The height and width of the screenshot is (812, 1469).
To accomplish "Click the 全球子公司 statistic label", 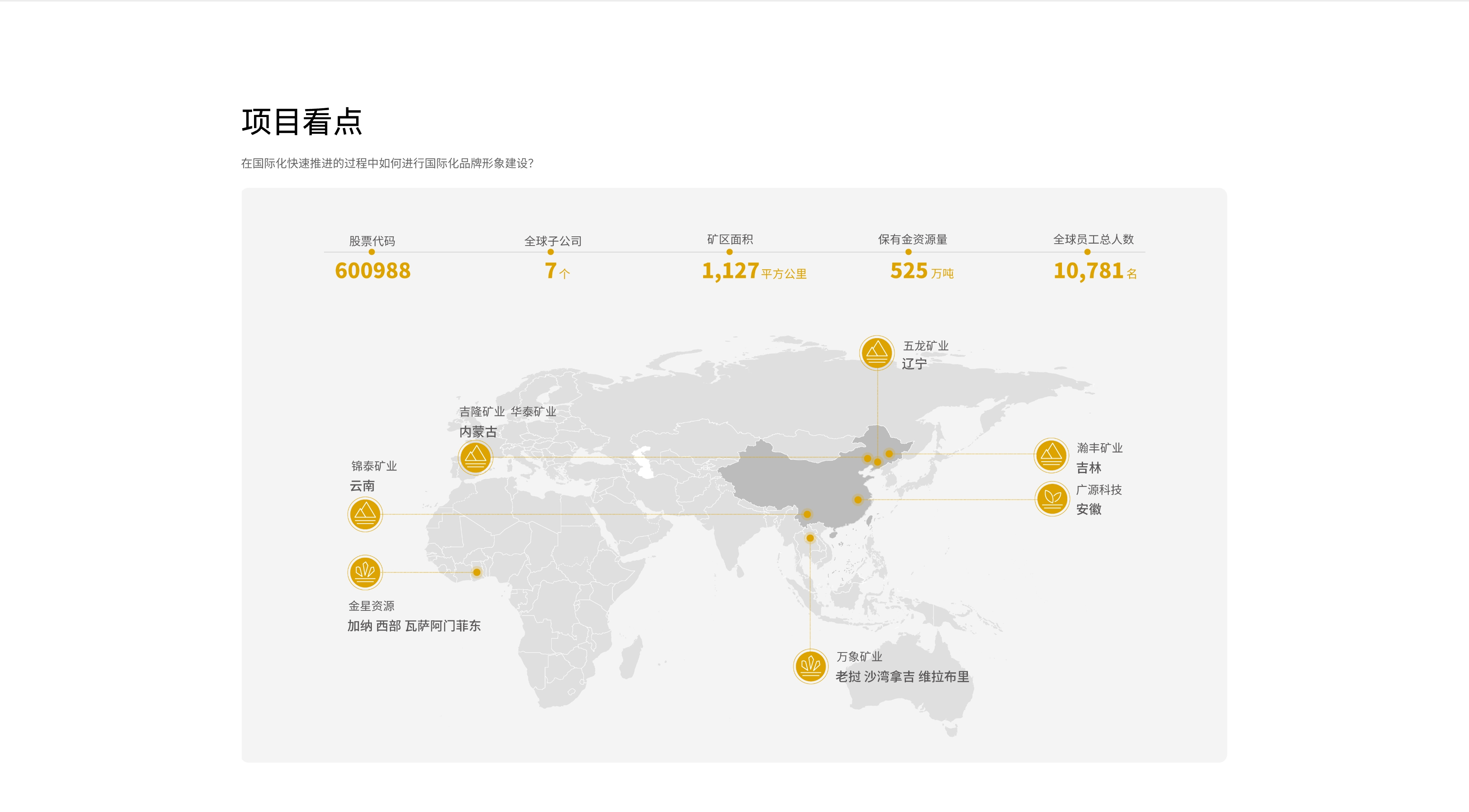I will point(552,241).
